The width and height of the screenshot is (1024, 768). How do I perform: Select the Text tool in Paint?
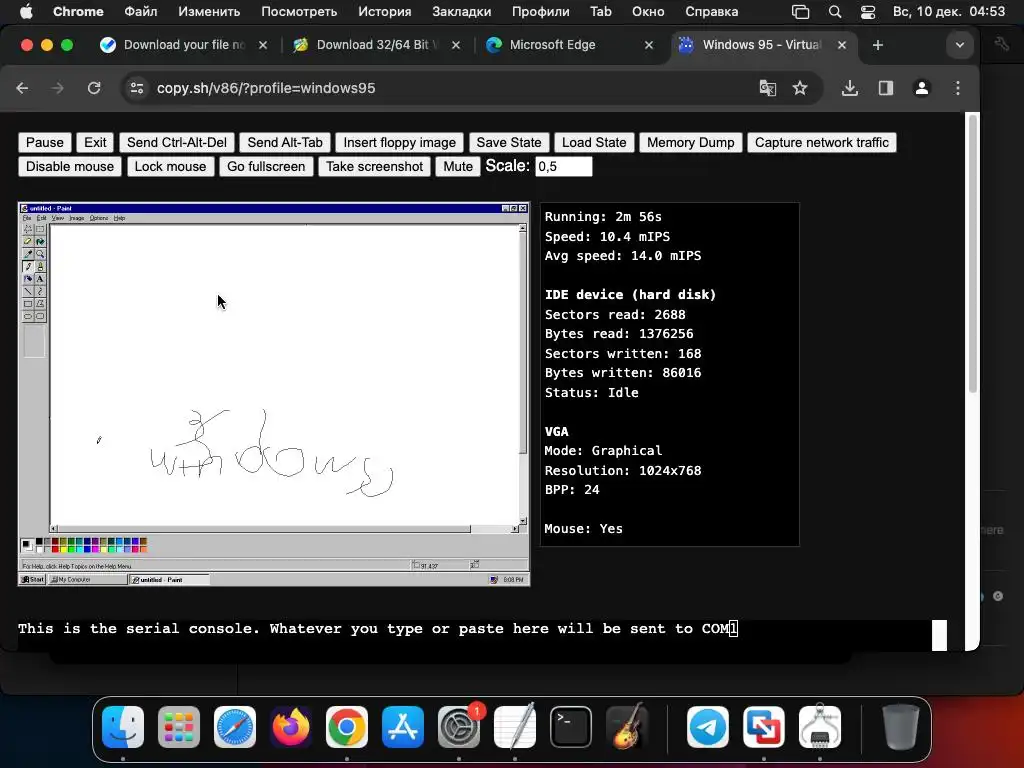[40, 279]
